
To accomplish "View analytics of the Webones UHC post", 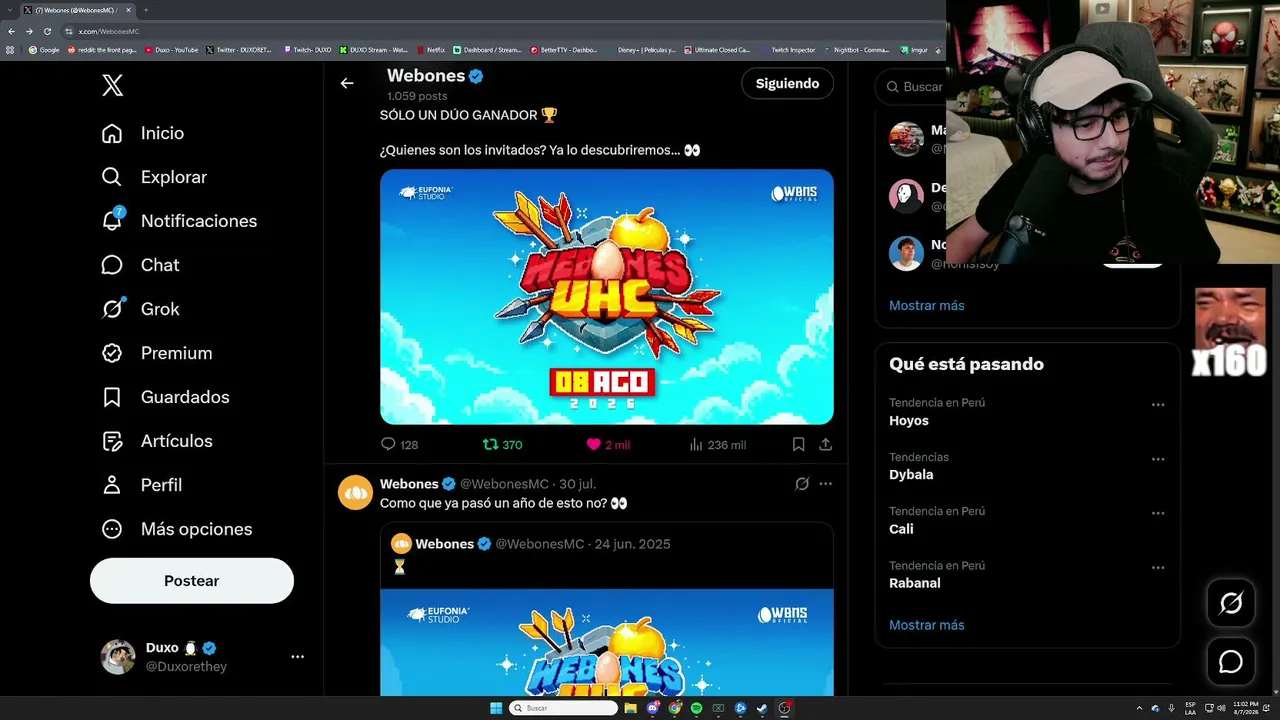I will click(717, 445).
